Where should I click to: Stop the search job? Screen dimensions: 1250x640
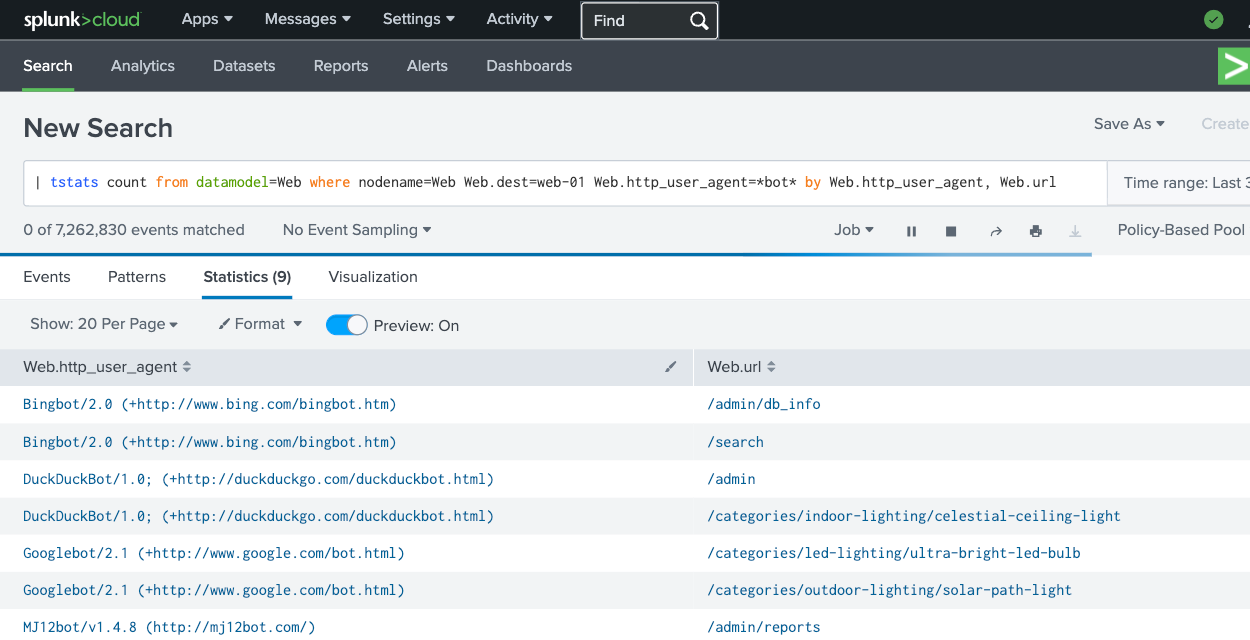click(951, 230)
